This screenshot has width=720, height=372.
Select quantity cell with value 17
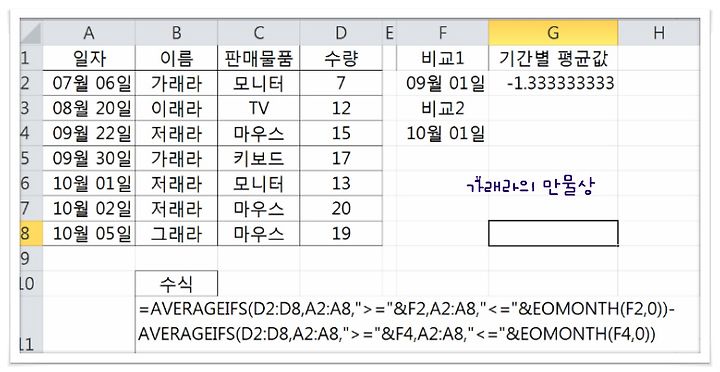(x=341, y=158)
